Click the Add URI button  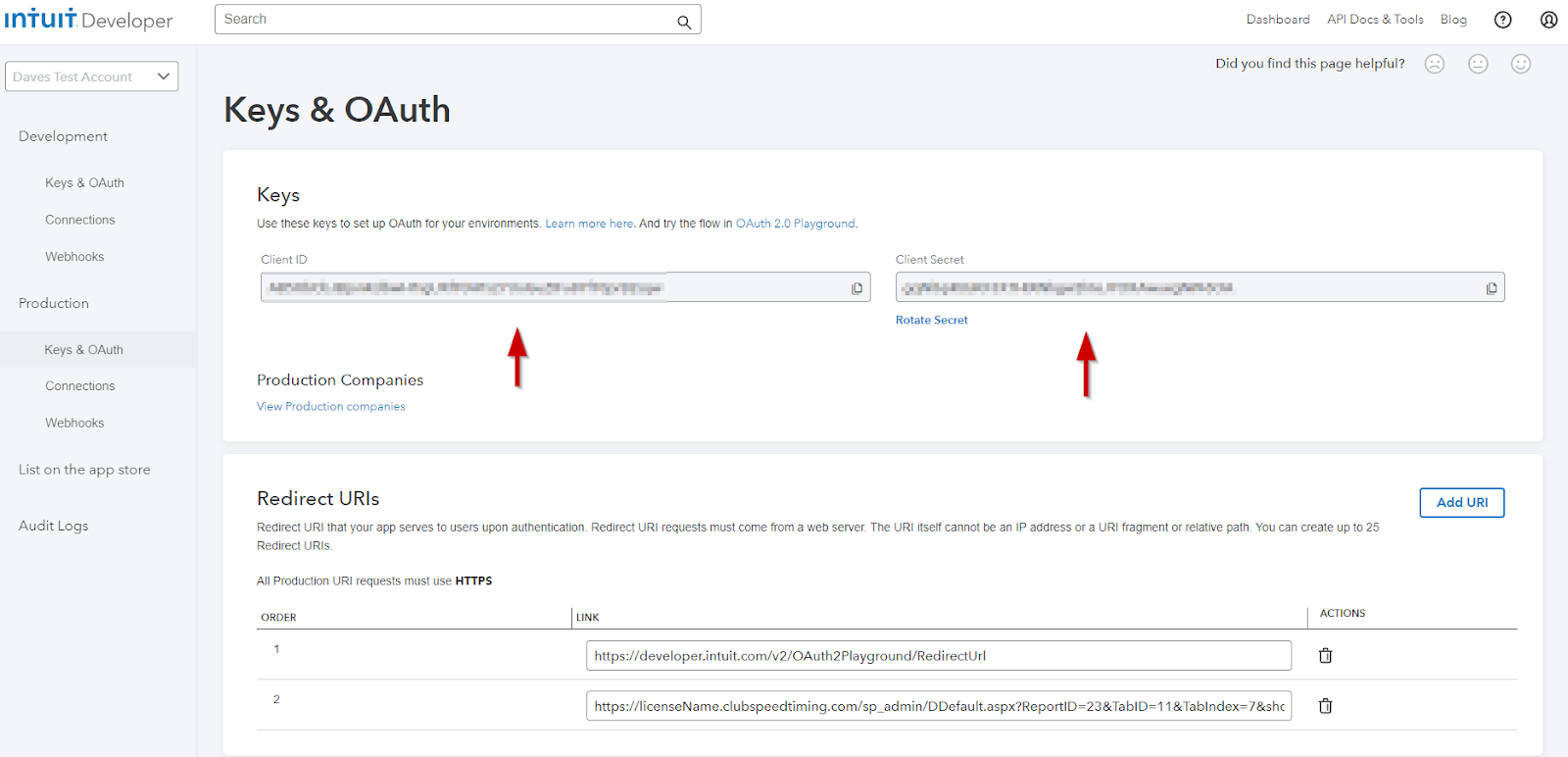tap(1462, 502)
